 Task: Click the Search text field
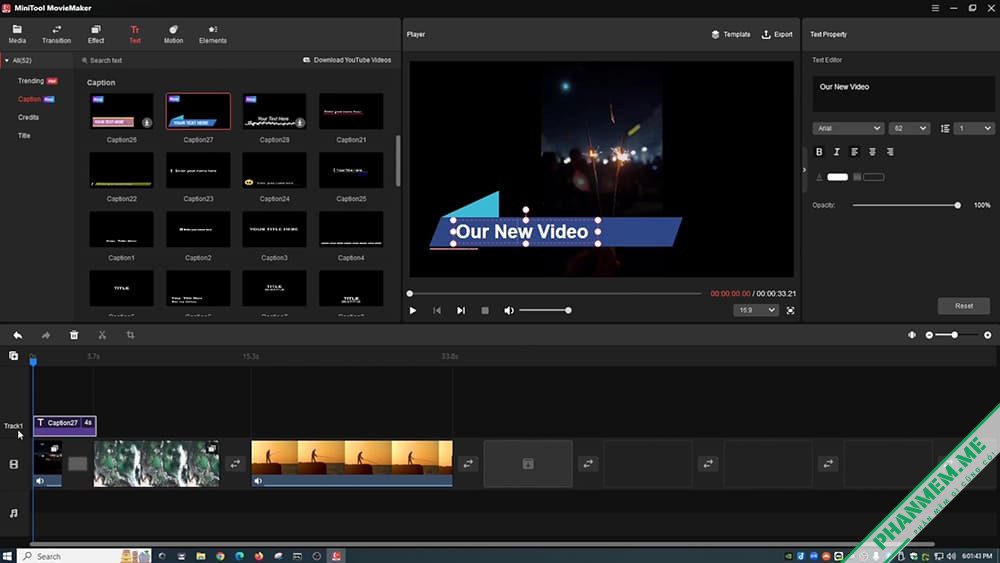coord(105,61)
